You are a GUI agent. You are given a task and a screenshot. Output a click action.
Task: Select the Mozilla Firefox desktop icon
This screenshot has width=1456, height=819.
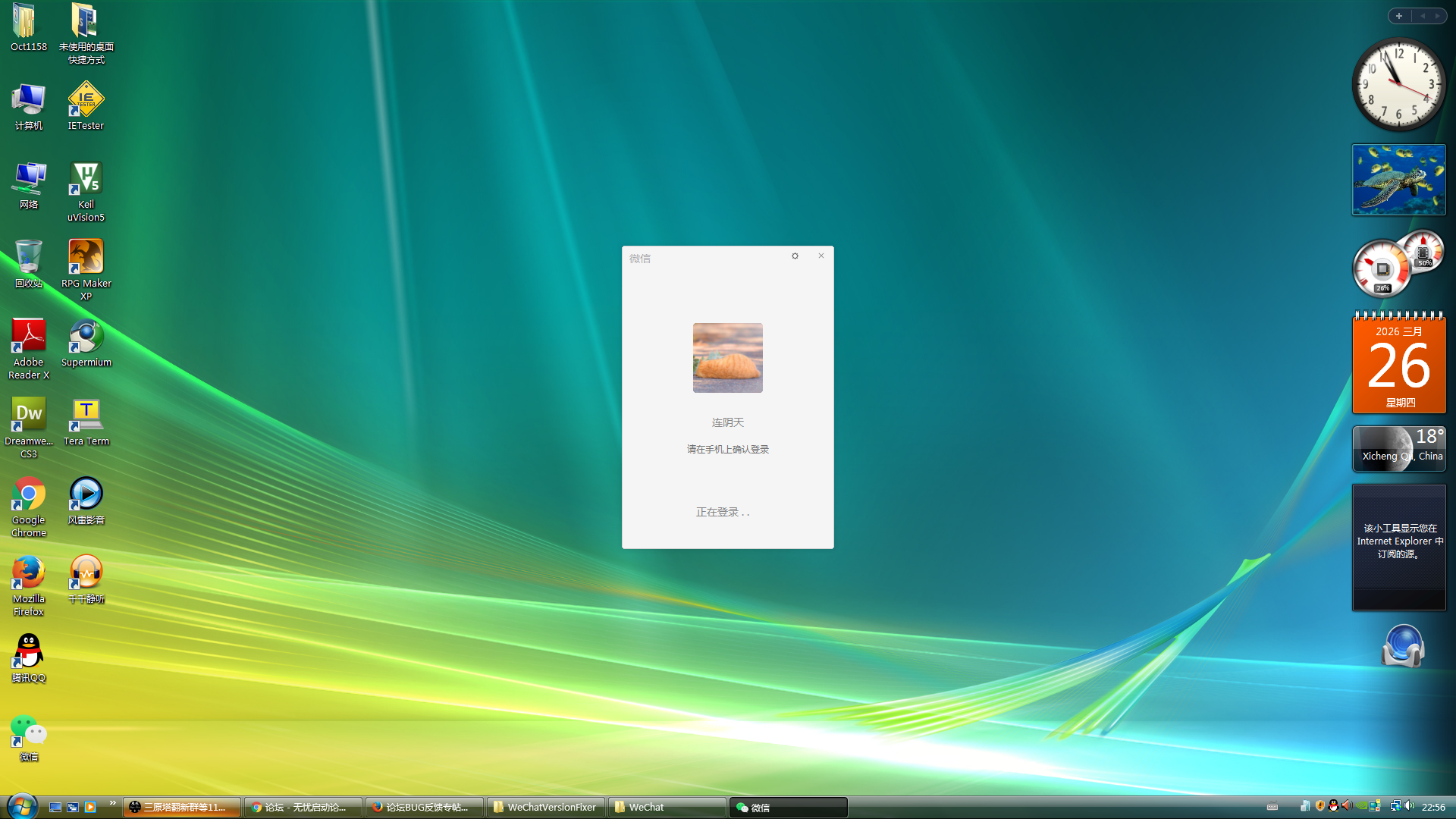coord(29,574)
